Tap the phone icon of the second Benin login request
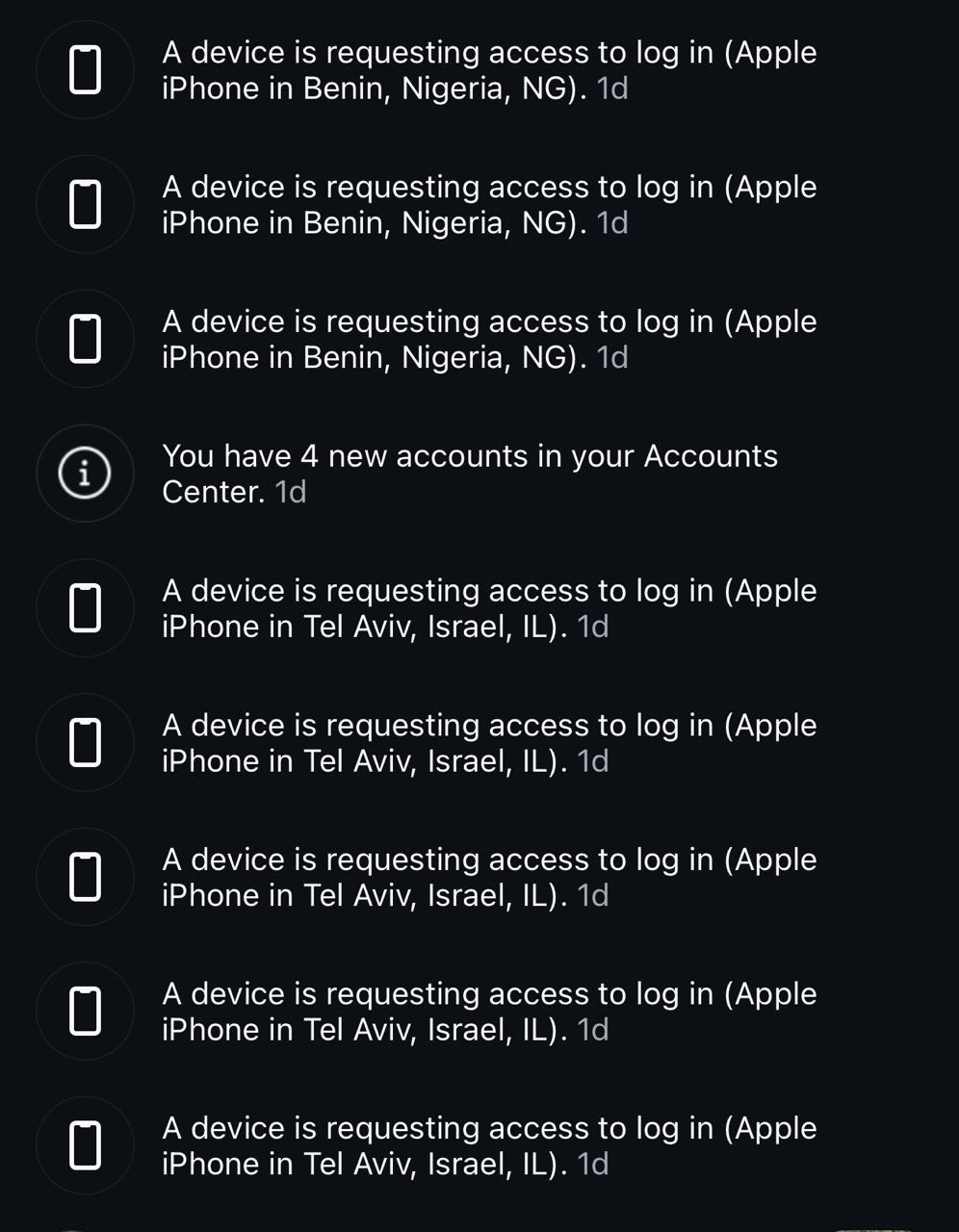959x1232 pixels. pyautogui.click(x=86, y=204)
